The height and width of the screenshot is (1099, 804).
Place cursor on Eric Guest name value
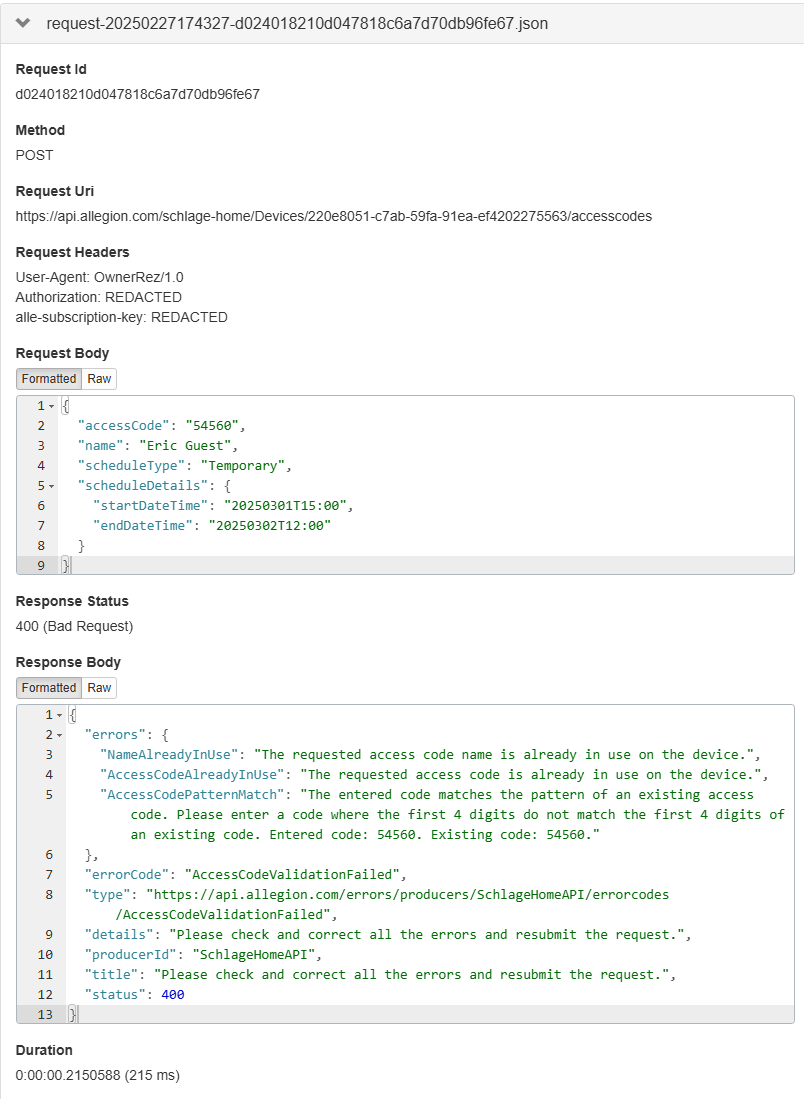[x=188, y=446]
